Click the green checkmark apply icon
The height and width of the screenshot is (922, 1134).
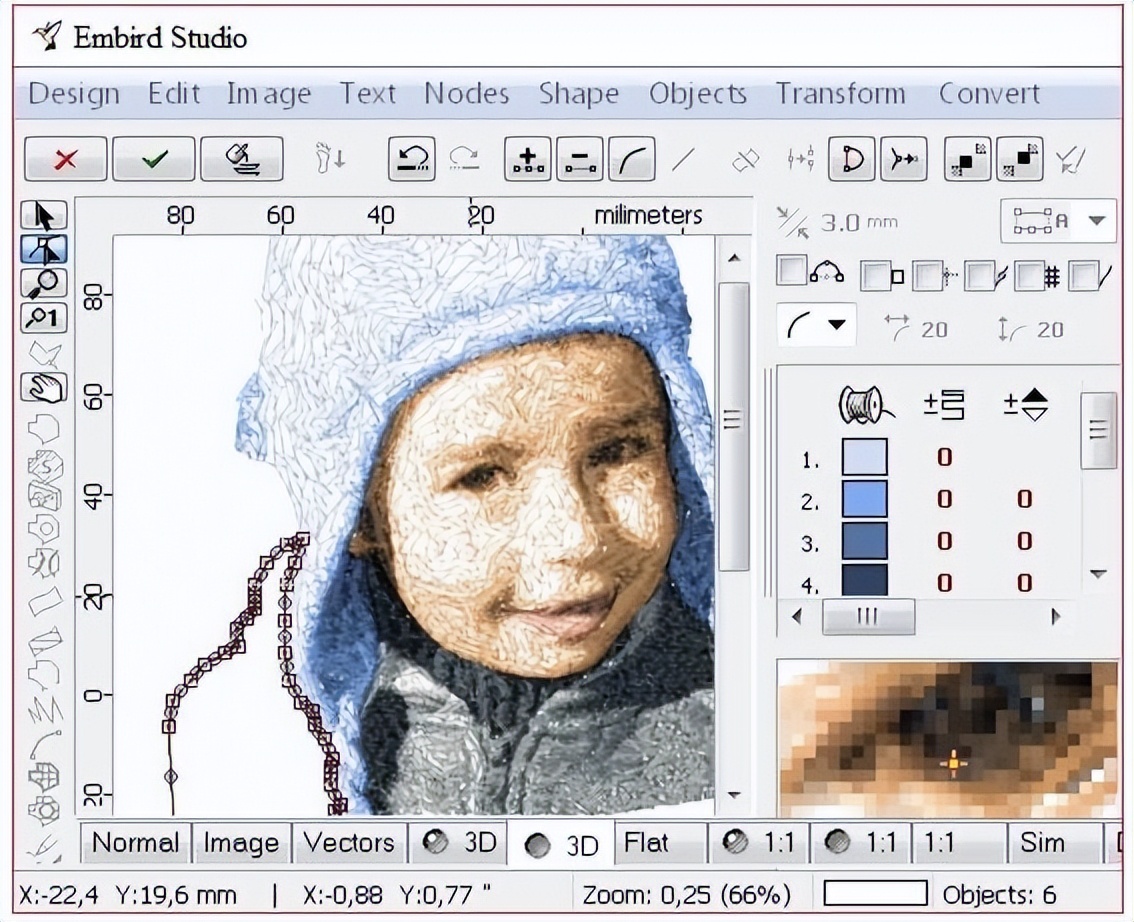(153, 159)
